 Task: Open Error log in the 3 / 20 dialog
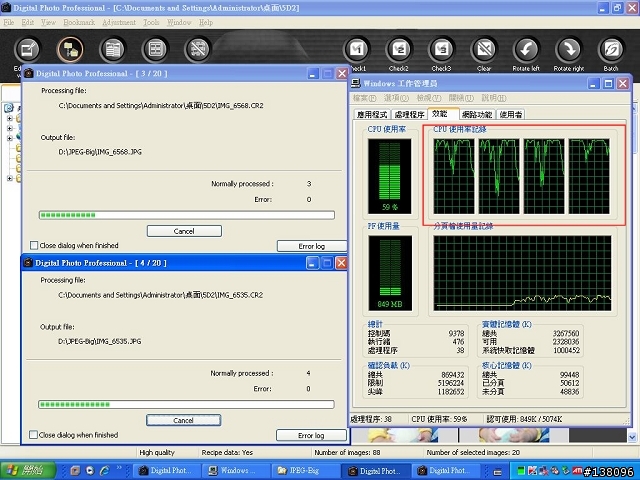click(312, 246)
